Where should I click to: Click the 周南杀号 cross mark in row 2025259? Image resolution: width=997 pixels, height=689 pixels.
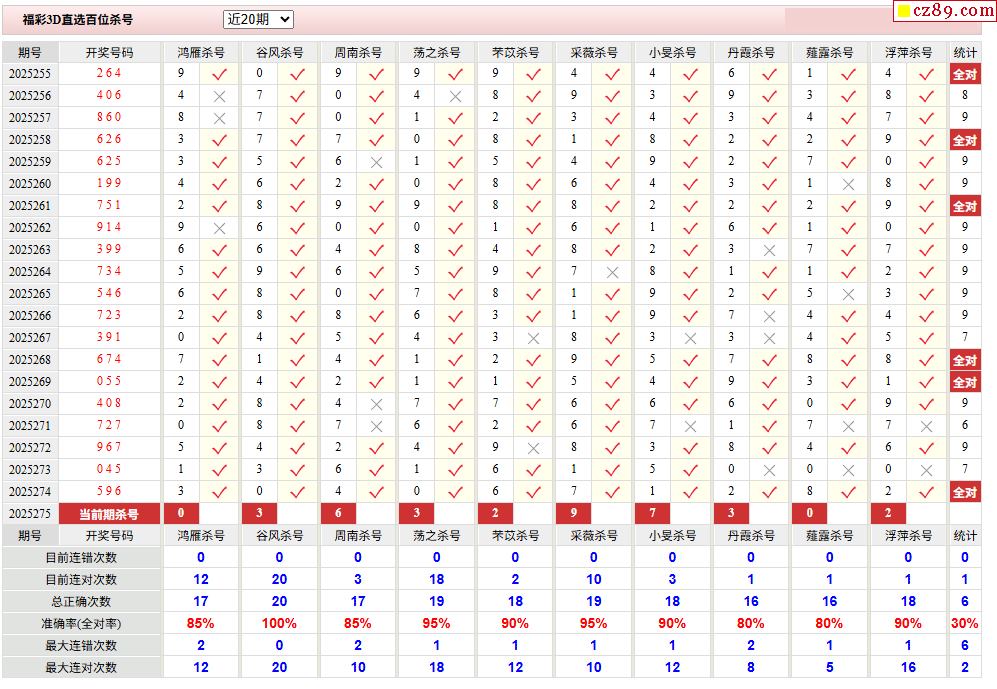click(x=376, y=162)
